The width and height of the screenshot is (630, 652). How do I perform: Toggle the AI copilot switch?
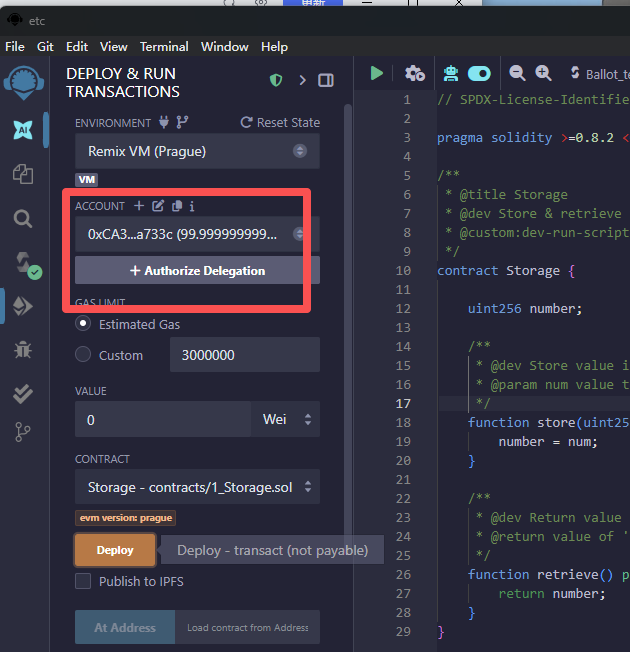click(x=479, y=74)
